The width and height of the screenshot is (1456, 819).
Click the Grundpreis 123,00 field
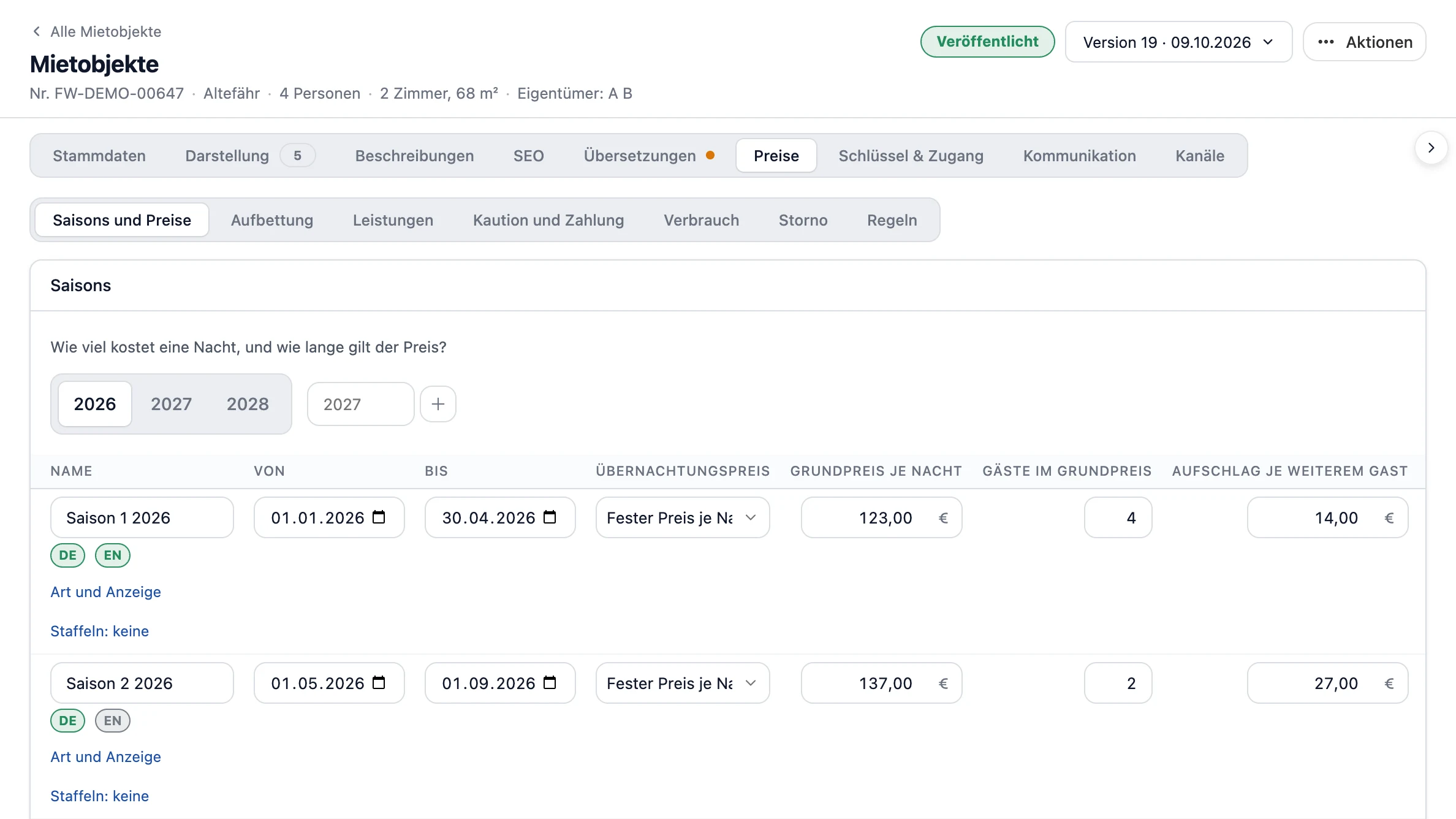pyautogui.click(x=881, y=517)
